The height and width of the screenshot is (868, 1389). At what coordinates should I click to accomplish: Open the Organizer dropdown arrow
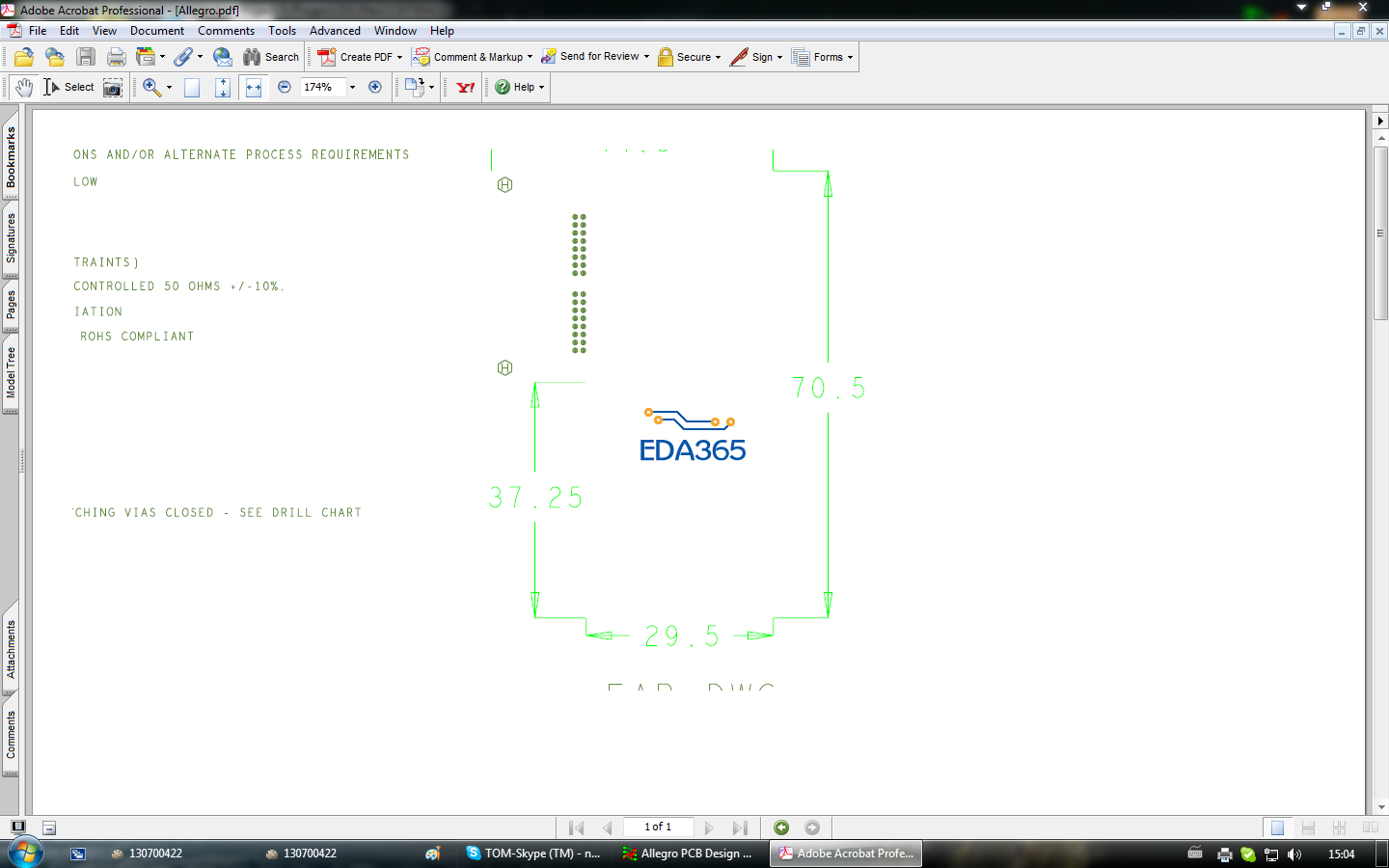(x=162, y=57)
